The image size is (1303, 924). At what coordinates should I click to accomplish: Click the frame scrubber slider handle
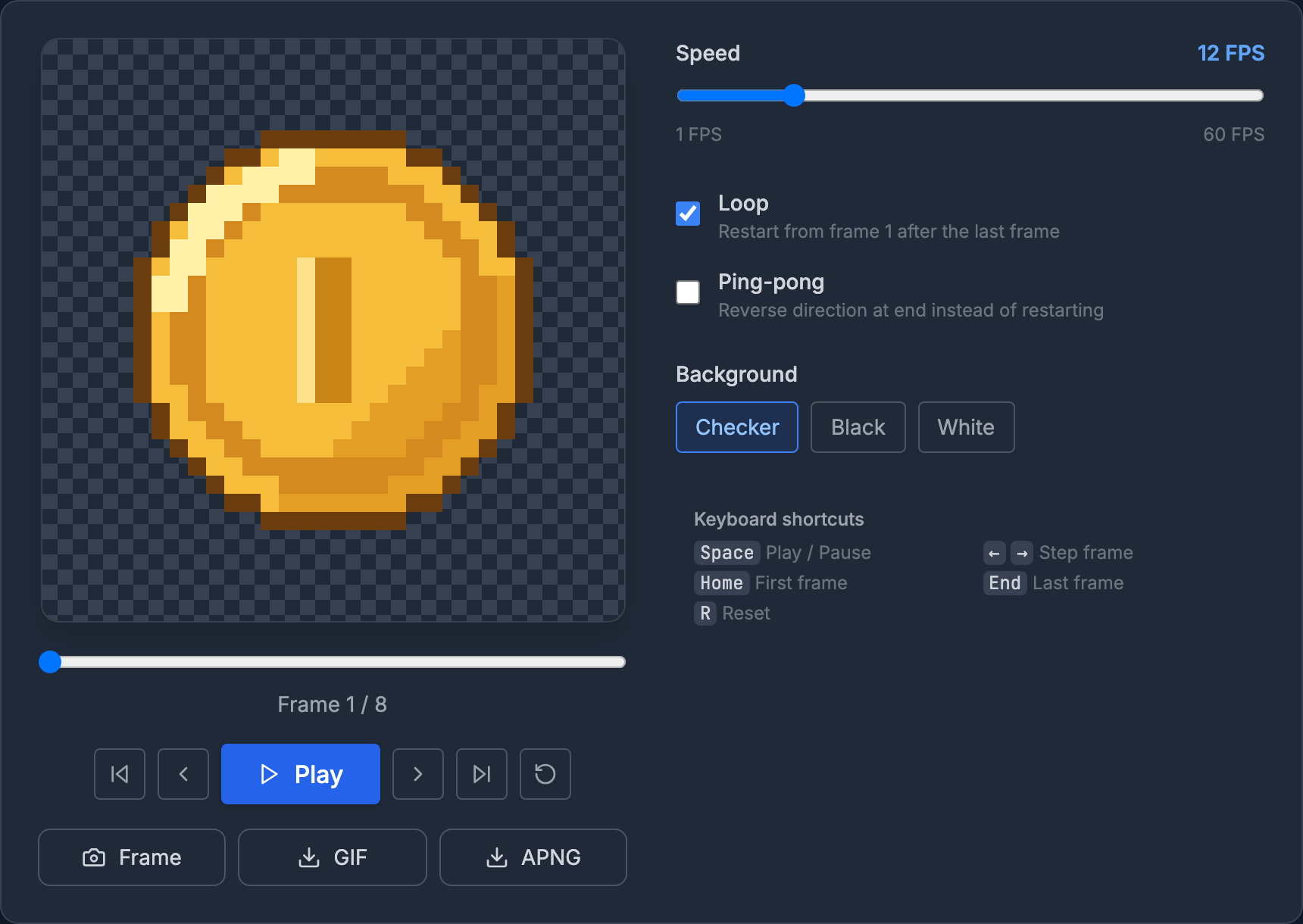(50, 662)
